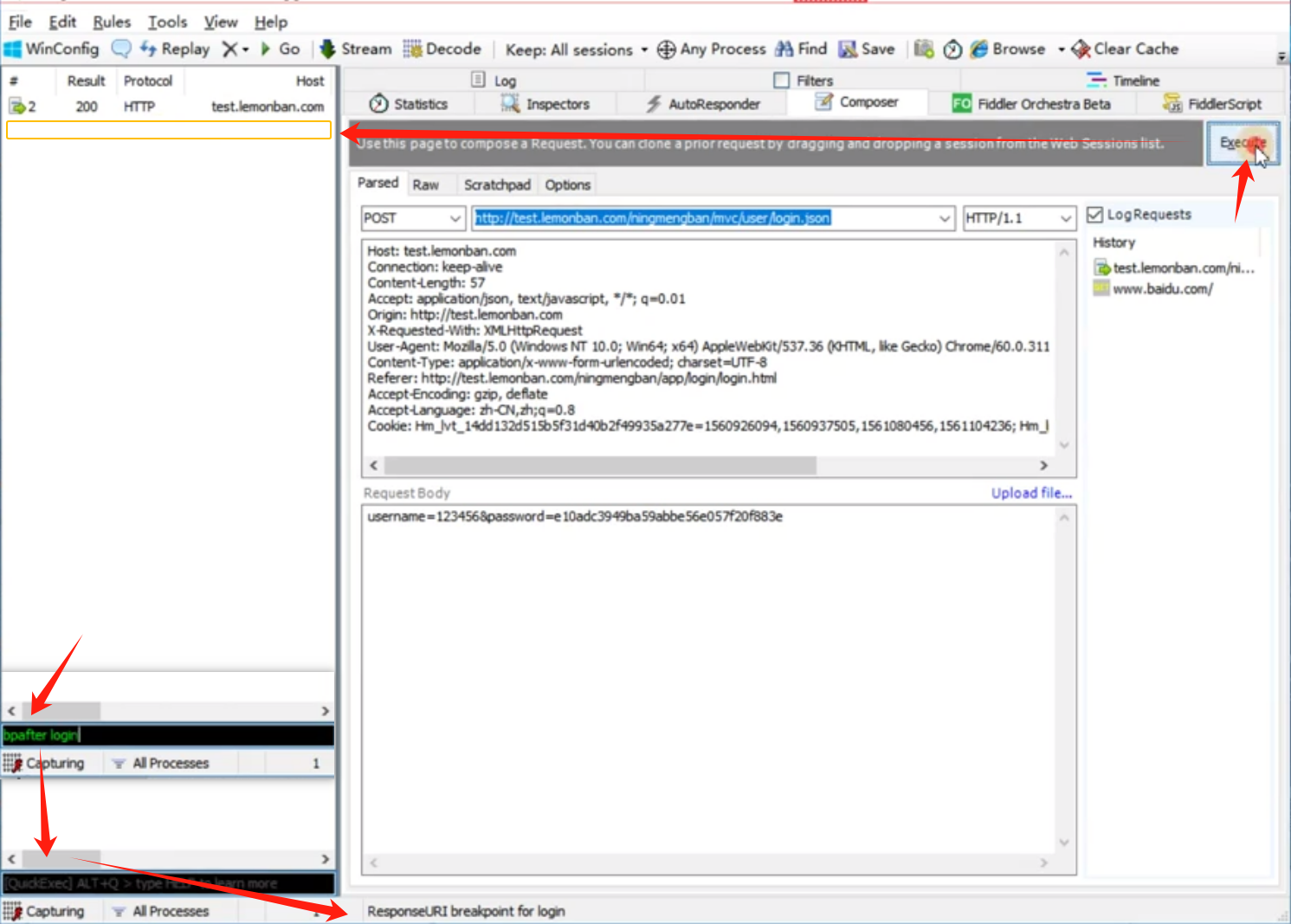Click the toolbar overflow arrow at right
This screenshot has height=924, width=1291.
[x=1282, y=57]
